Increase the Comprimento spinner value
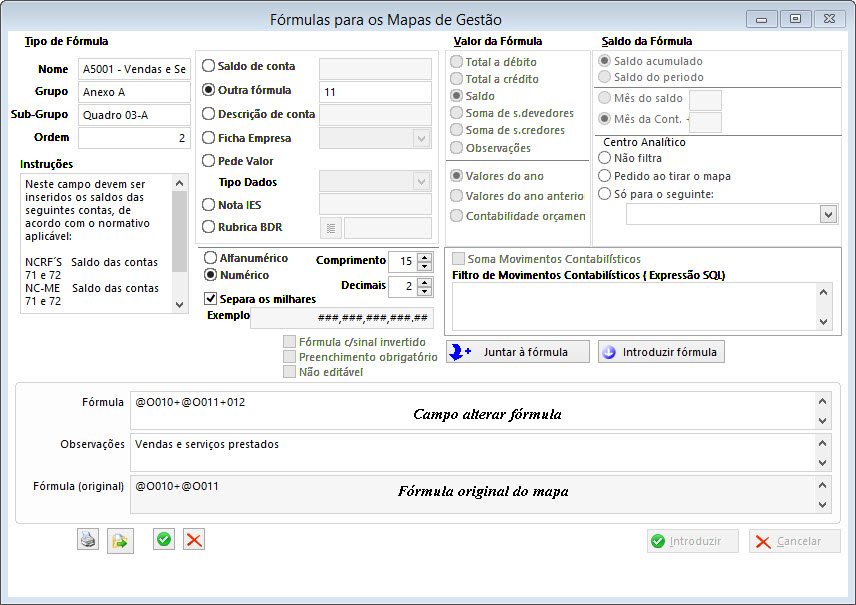 point(425,256)
